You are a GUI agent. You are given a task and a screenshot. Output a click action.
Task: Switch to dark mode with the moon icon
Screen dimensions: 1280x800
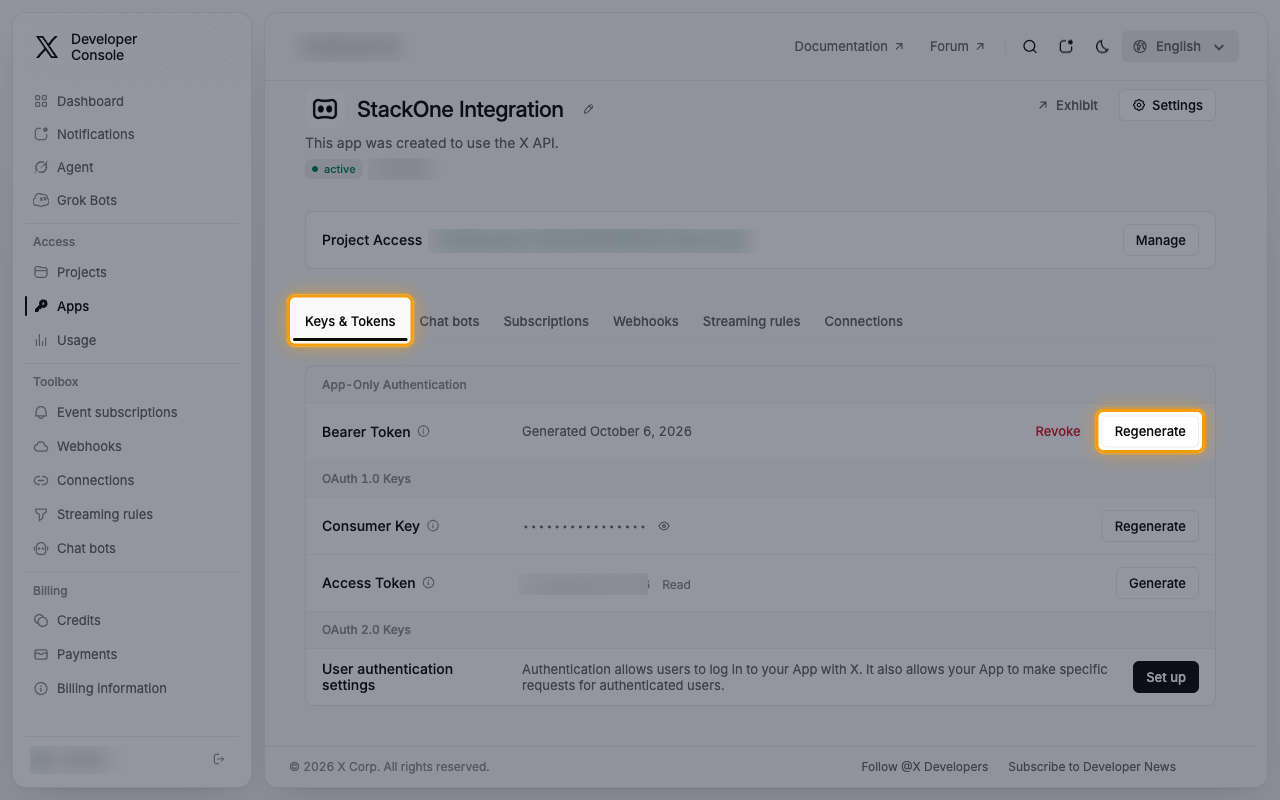[1102, 47]
